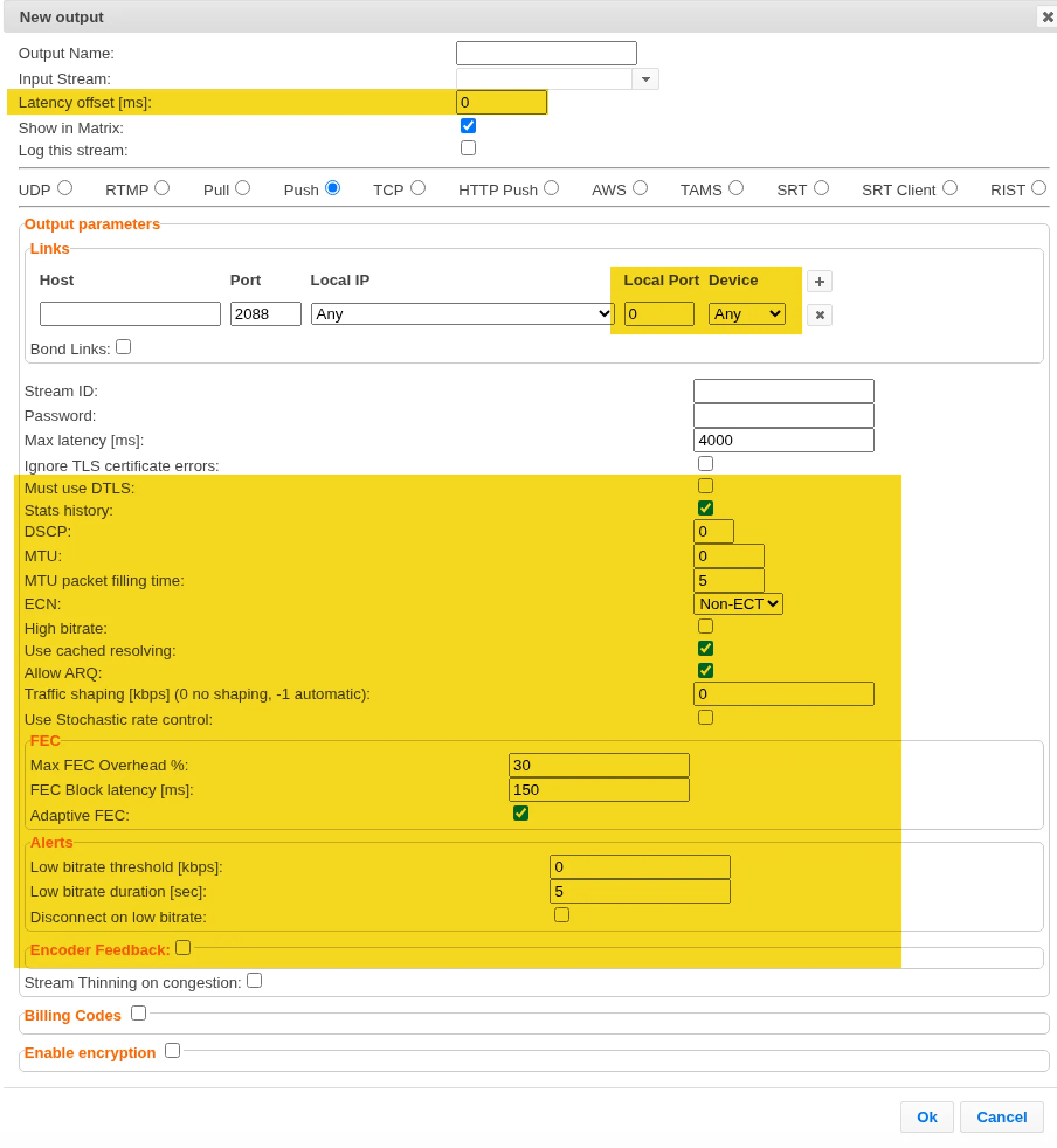
Task: Enable the High bitrate checkbox
Action: [x=706, y=626]
